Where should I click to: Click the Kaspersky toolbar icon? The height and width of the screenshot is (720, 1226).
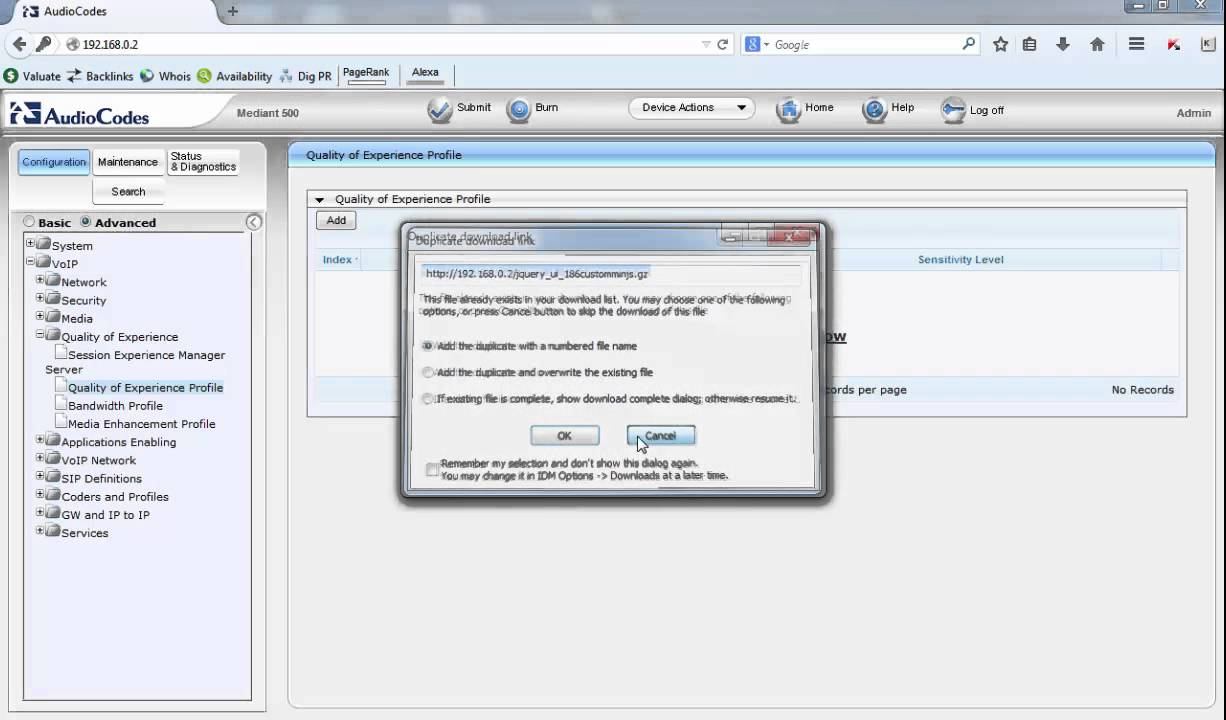pos(1174,44)
